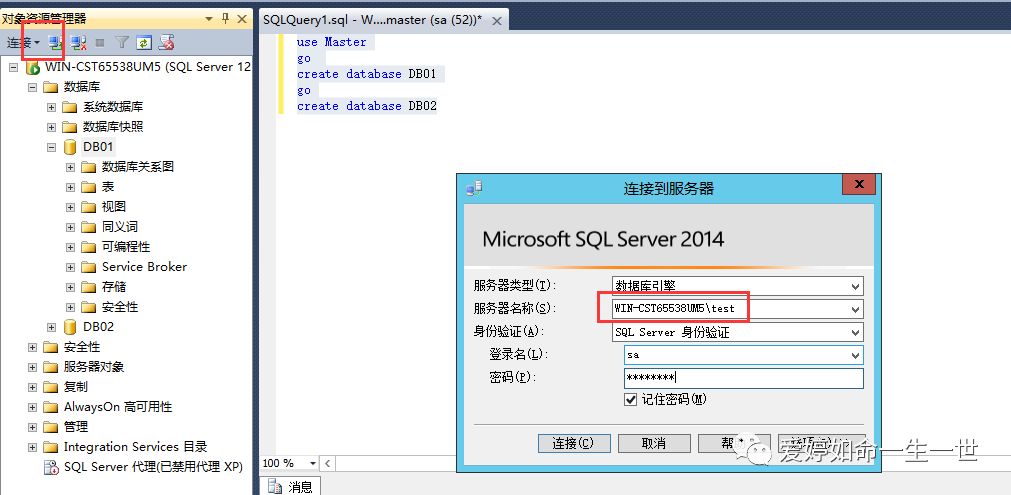Open the 连接 dropdown in Object Explorer
Image resolution: width=1011 pixels, height=495 pixels.
pos(24,43)
